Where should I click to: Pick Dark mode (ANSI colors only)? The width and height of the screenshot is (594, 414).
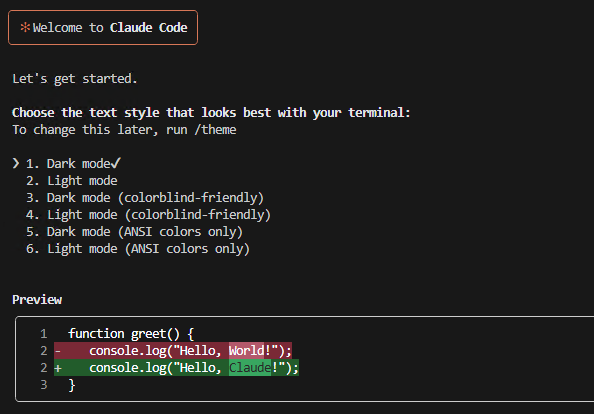(134, 232)
